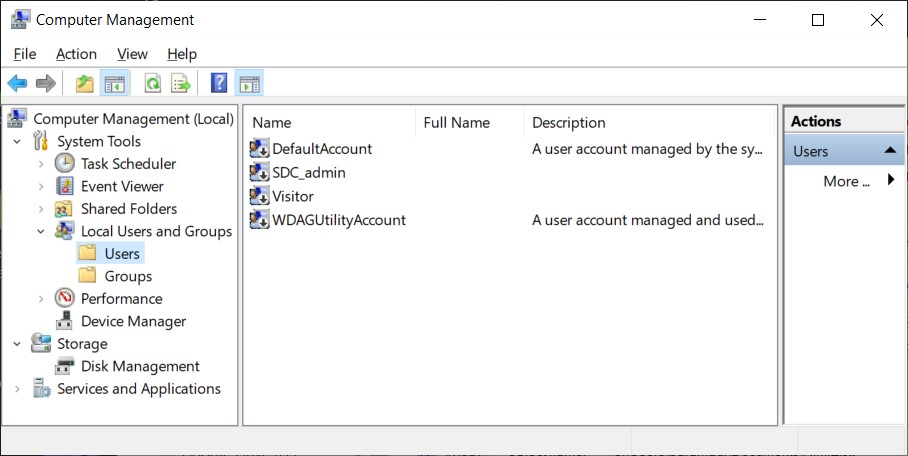Select the Task Scheduler tree label
908x456 pixels.
click(128, 163)
